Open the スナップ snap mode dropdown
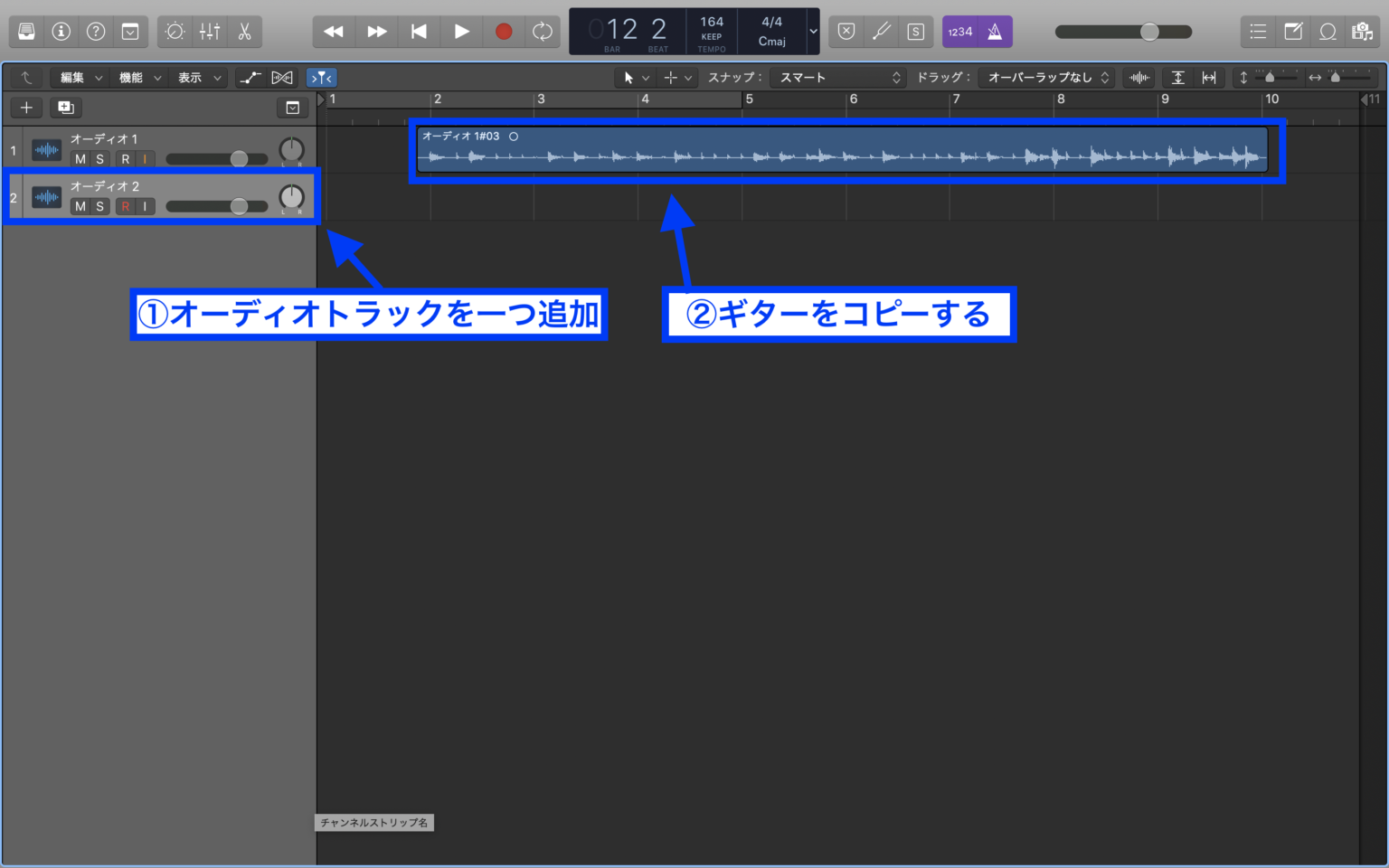 coord(836,77)
